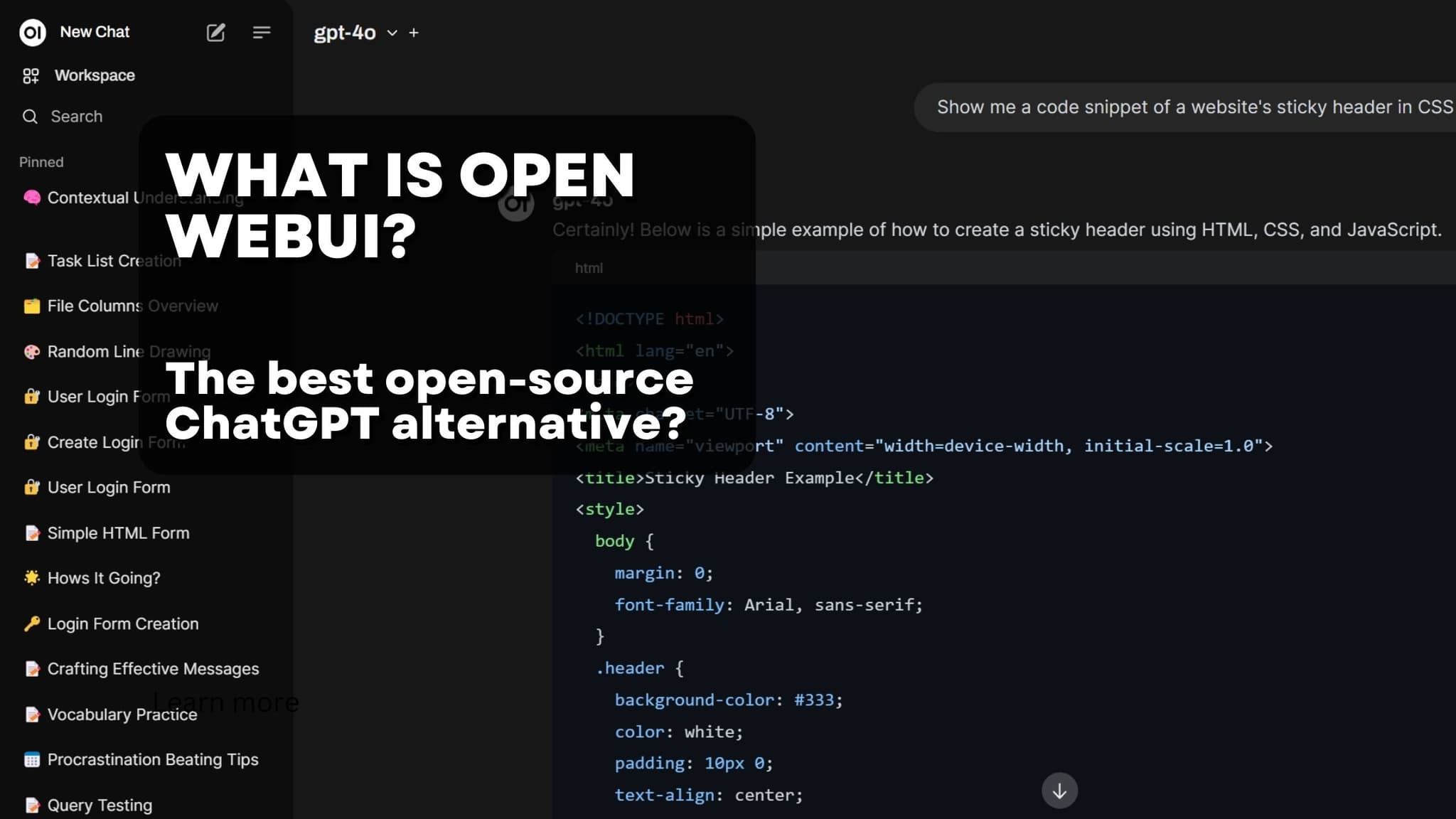Click the search magnifier icon
Screen dimensions: 1456x819
click(x=29, y=116)
